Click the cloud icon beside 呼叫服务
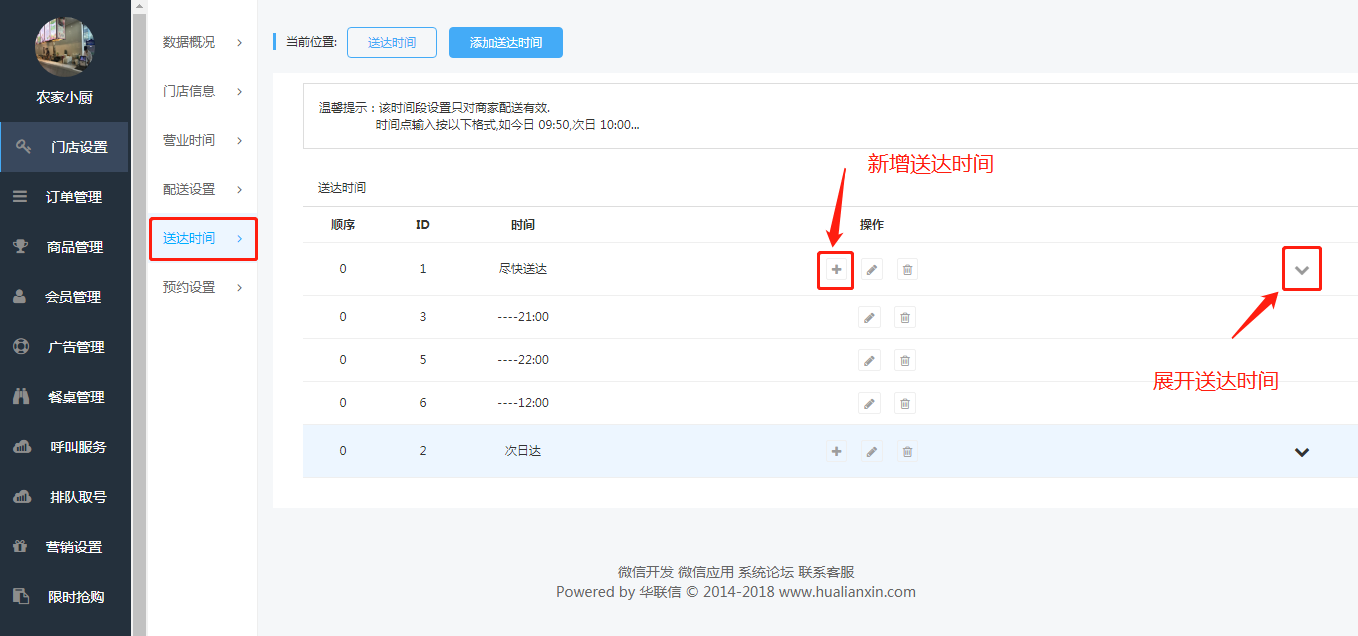The width and height of the screenshot is (1358, 636). pyautogui.click(x=21, y=447)
